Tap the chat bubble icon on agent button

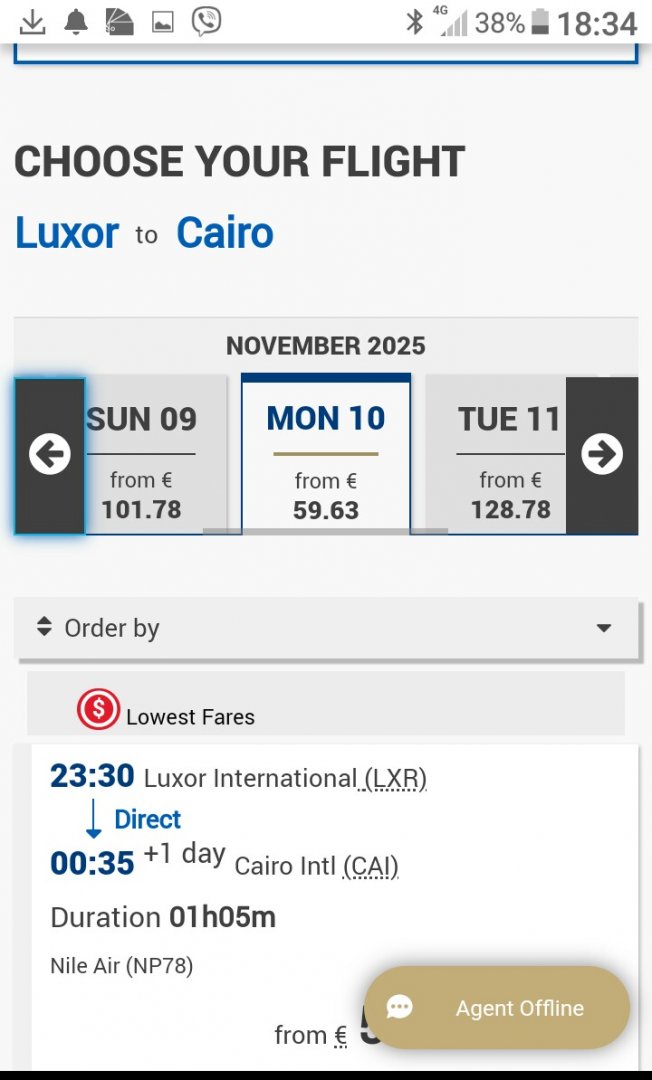(399, 1008)
